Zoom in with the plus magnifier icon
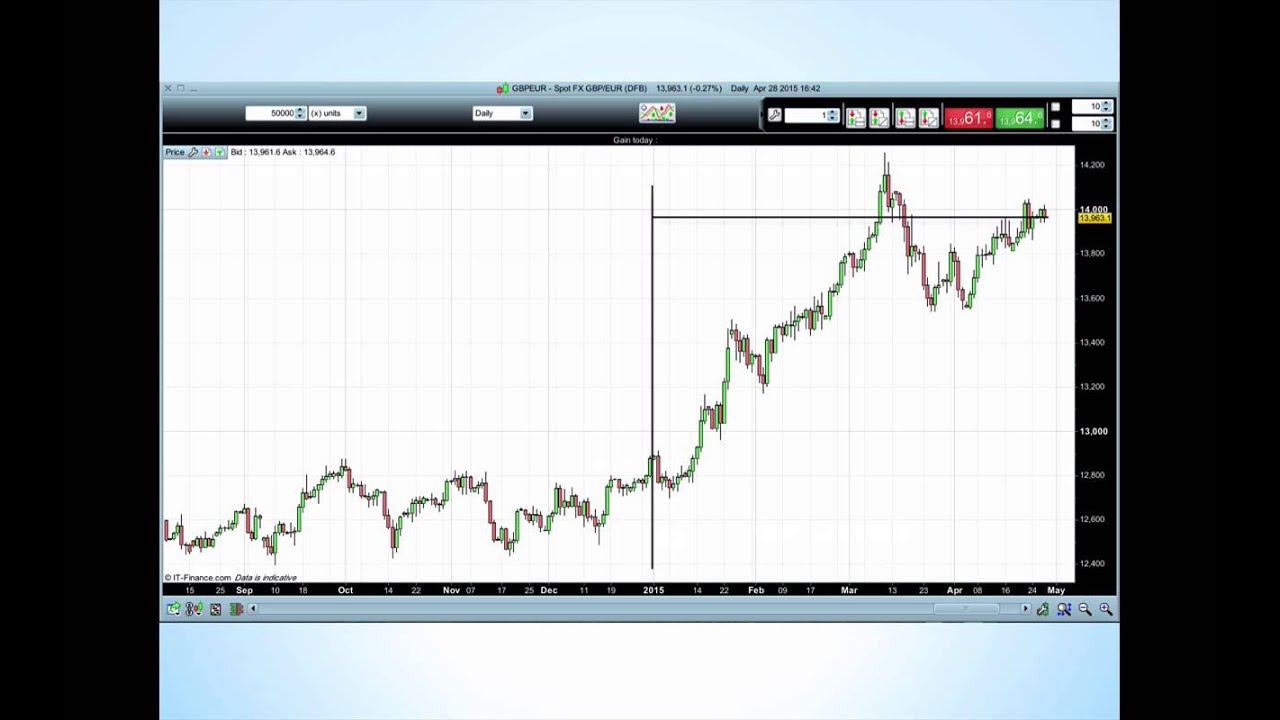 click(x=1106, y=609)
